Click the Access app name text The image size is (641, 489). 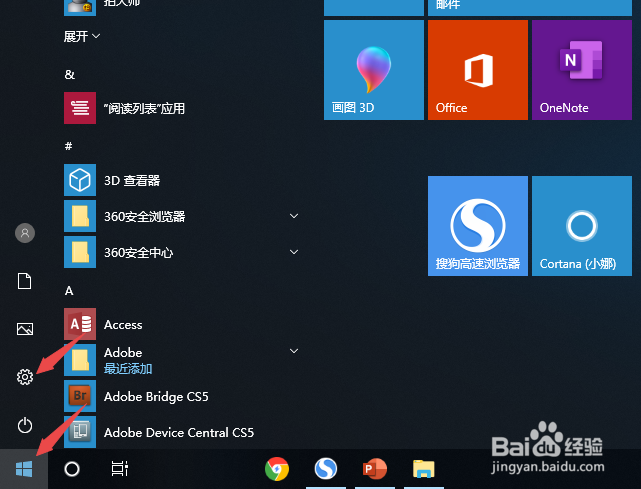coord(123,325)
